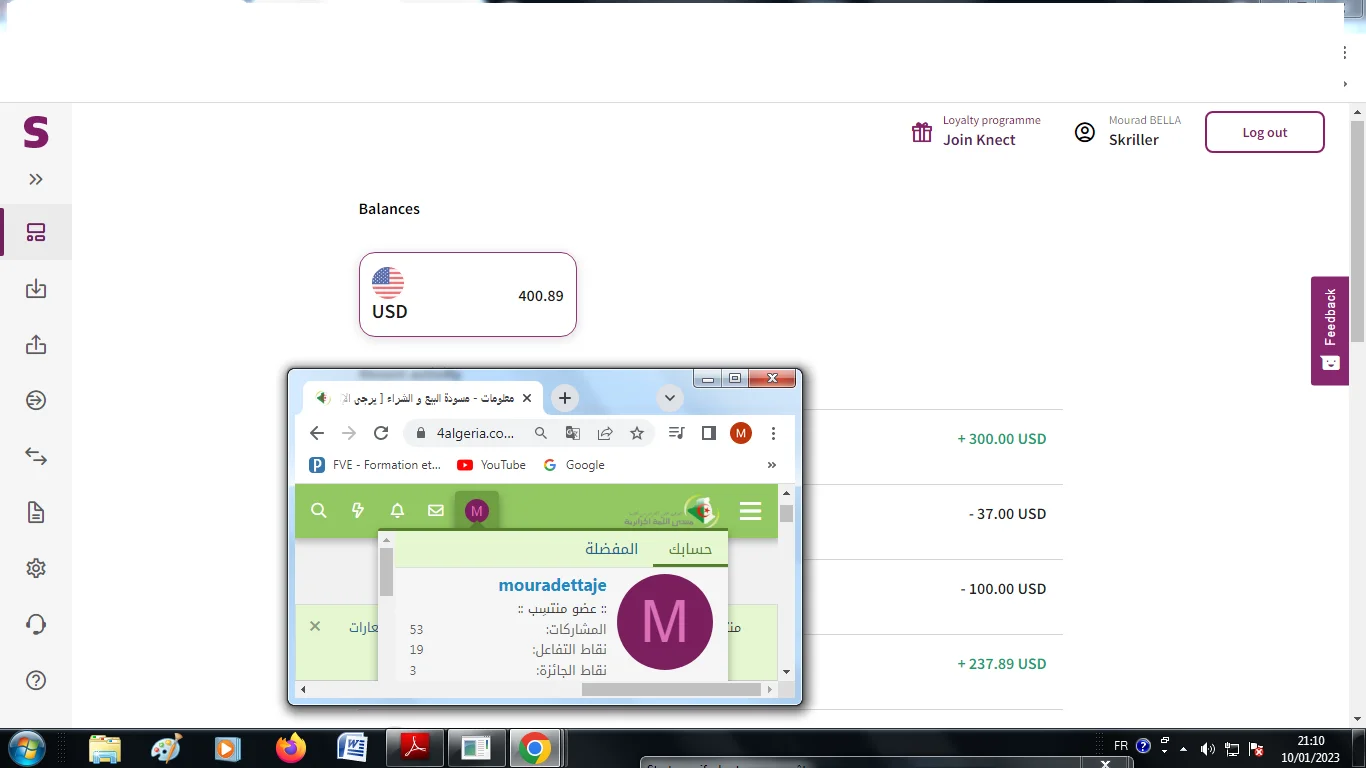The width and height of the screenshot is (1366, 768).
Task: Select the send money arrow-circle icon
Action: (x=36, y=401)
